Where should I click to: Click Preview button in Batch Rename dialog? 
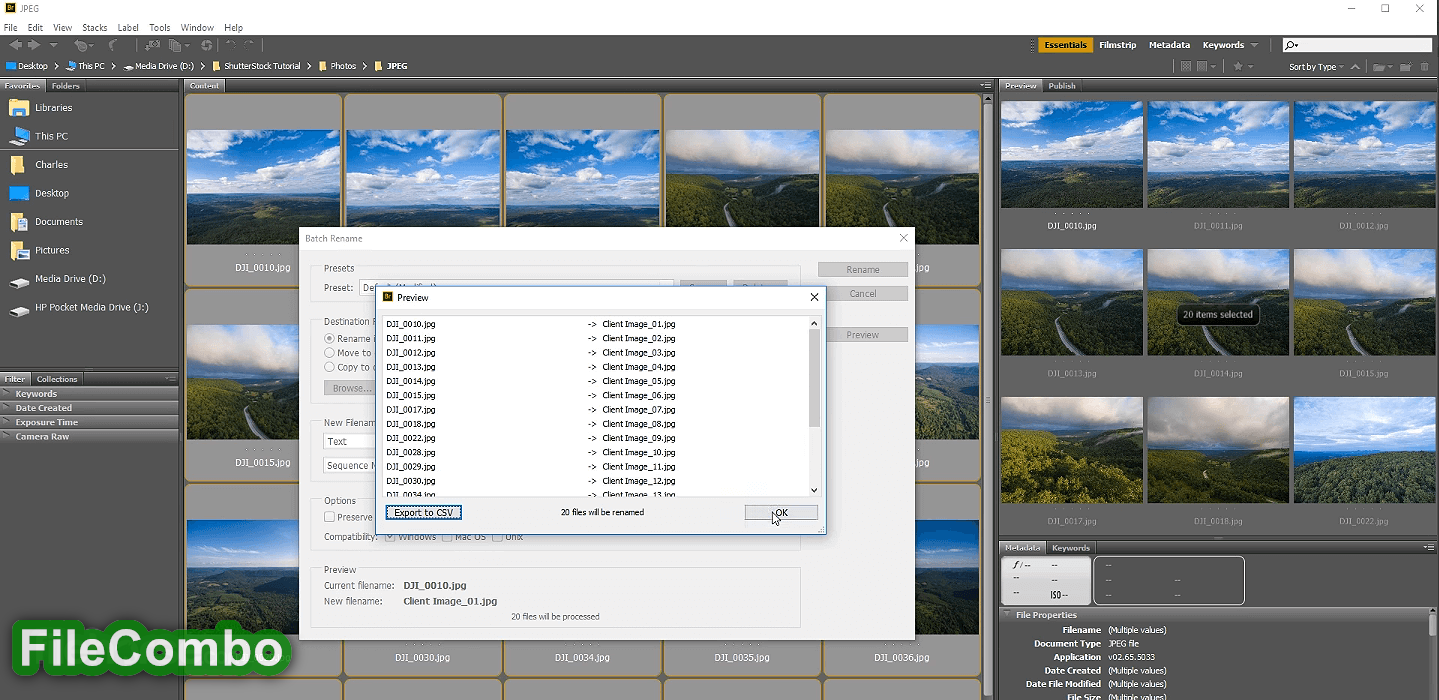pyautogui.click(x=863, y=335)
